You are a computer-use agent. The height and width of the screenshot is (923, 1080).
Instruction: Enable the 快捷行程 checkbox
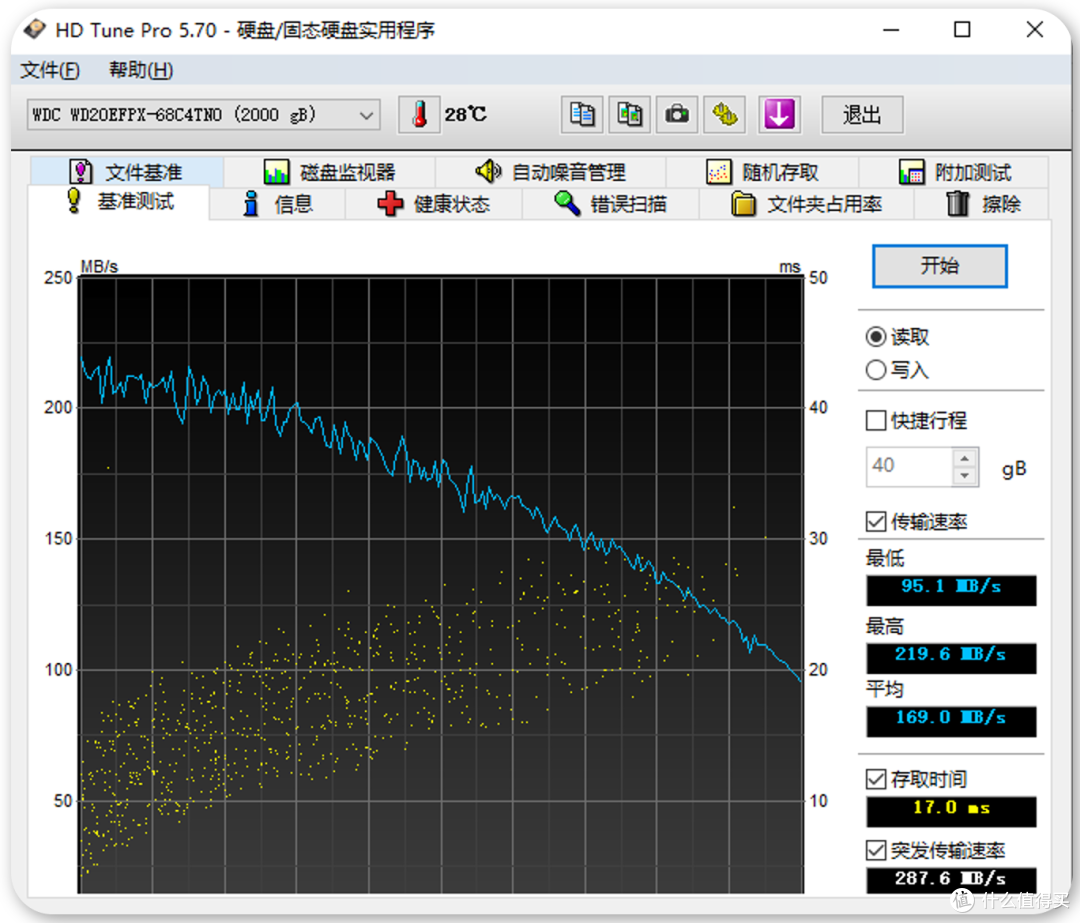point(875,420)
